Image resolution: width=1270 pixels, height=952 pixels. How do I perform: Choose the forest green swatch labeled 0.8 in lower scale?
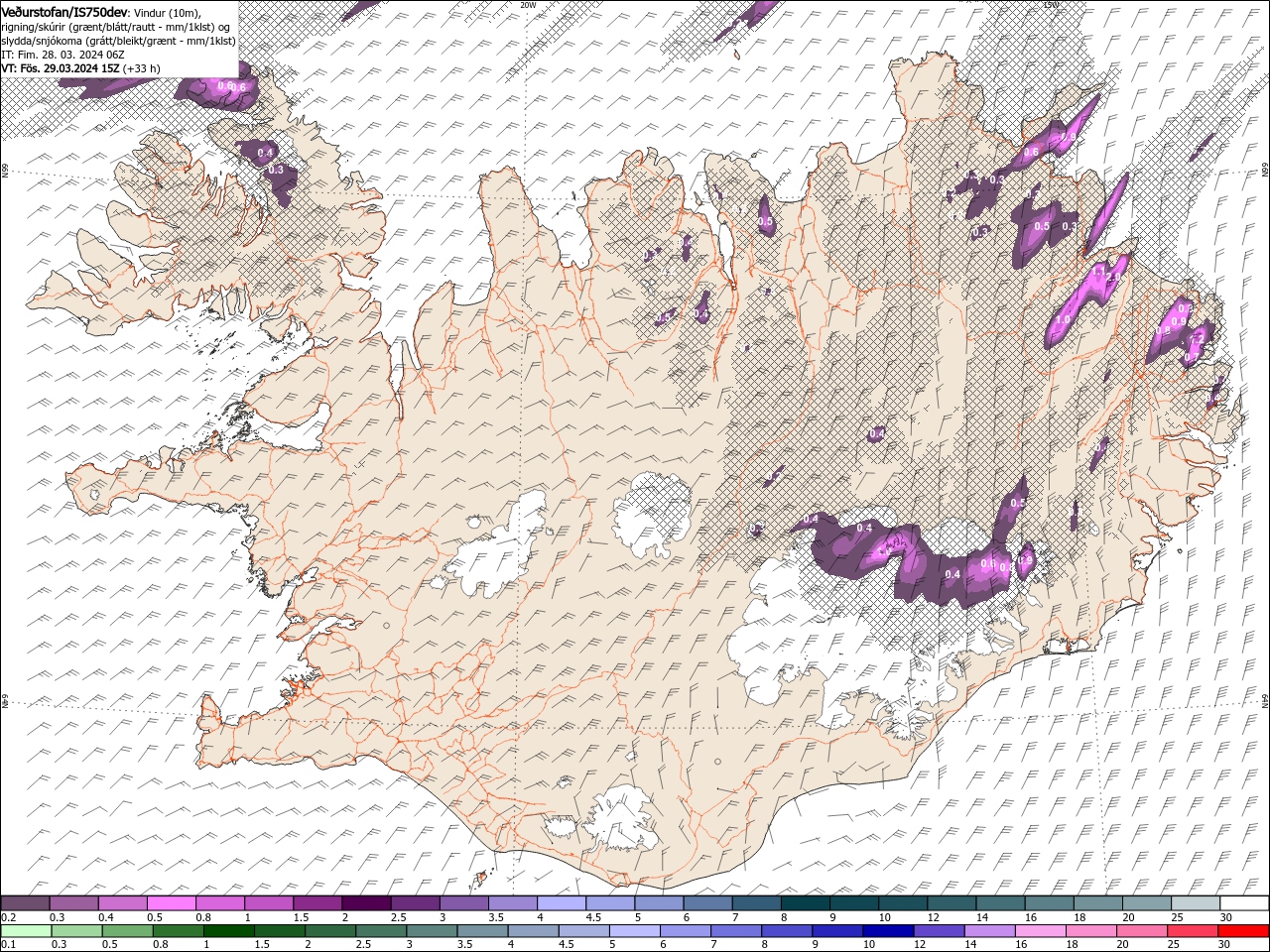(178, 931)
